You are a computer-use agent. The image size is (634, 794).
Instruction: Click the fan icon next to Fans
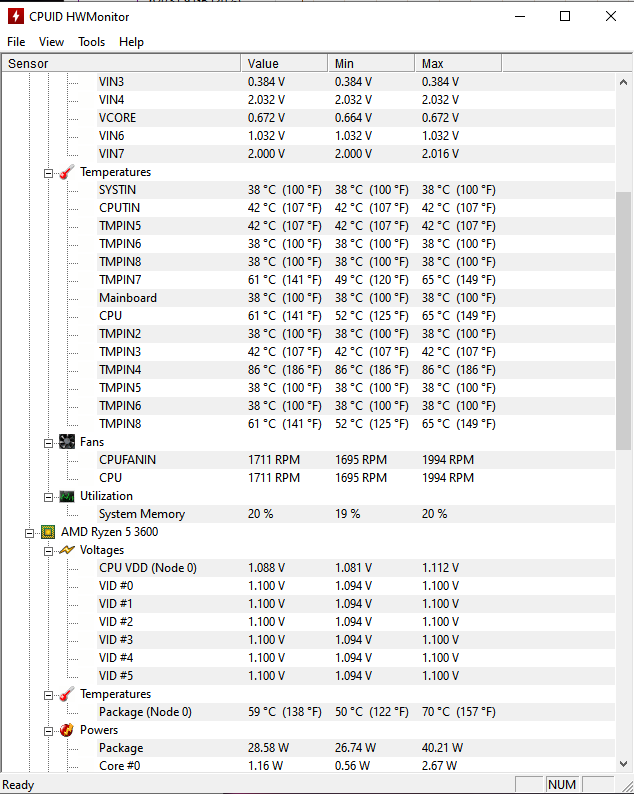pyautogui.click(x=67, y=442)
